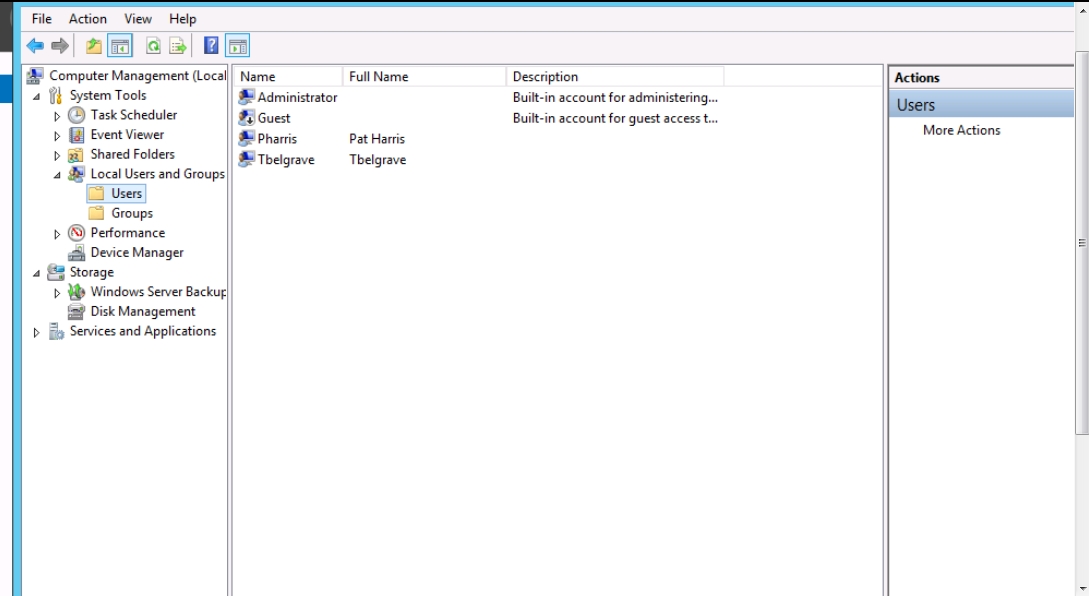
Task: Click the Shared Folders icon
Action: (x=76, y=155)
